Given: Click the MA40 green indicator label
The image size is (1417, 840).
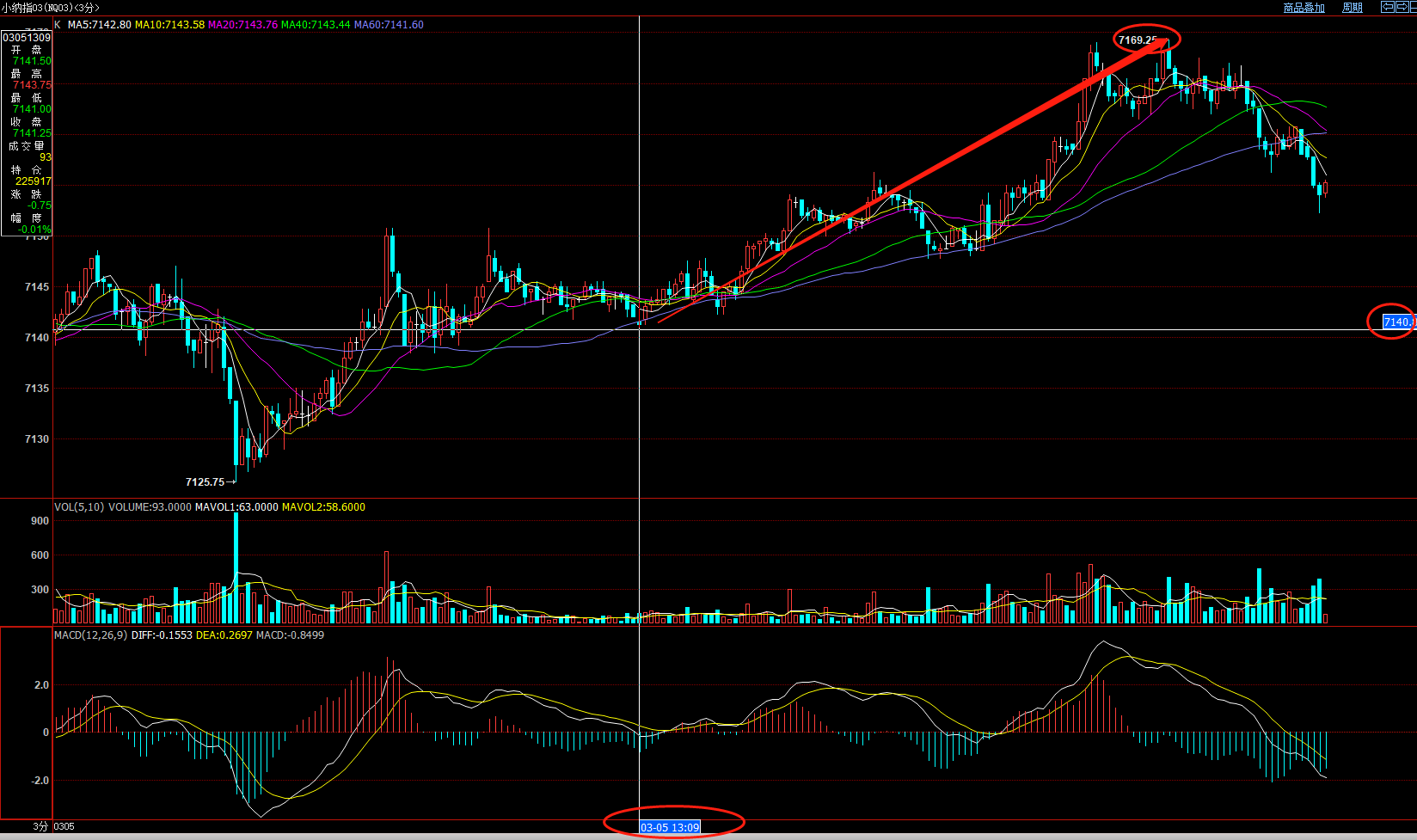Looking at the screenshot, I should (316, 25).
